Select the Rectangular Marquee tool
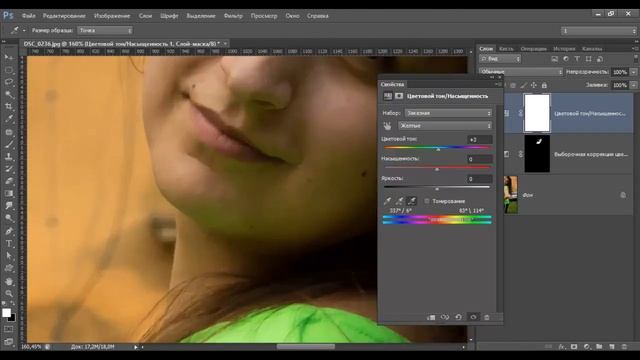 9,70
